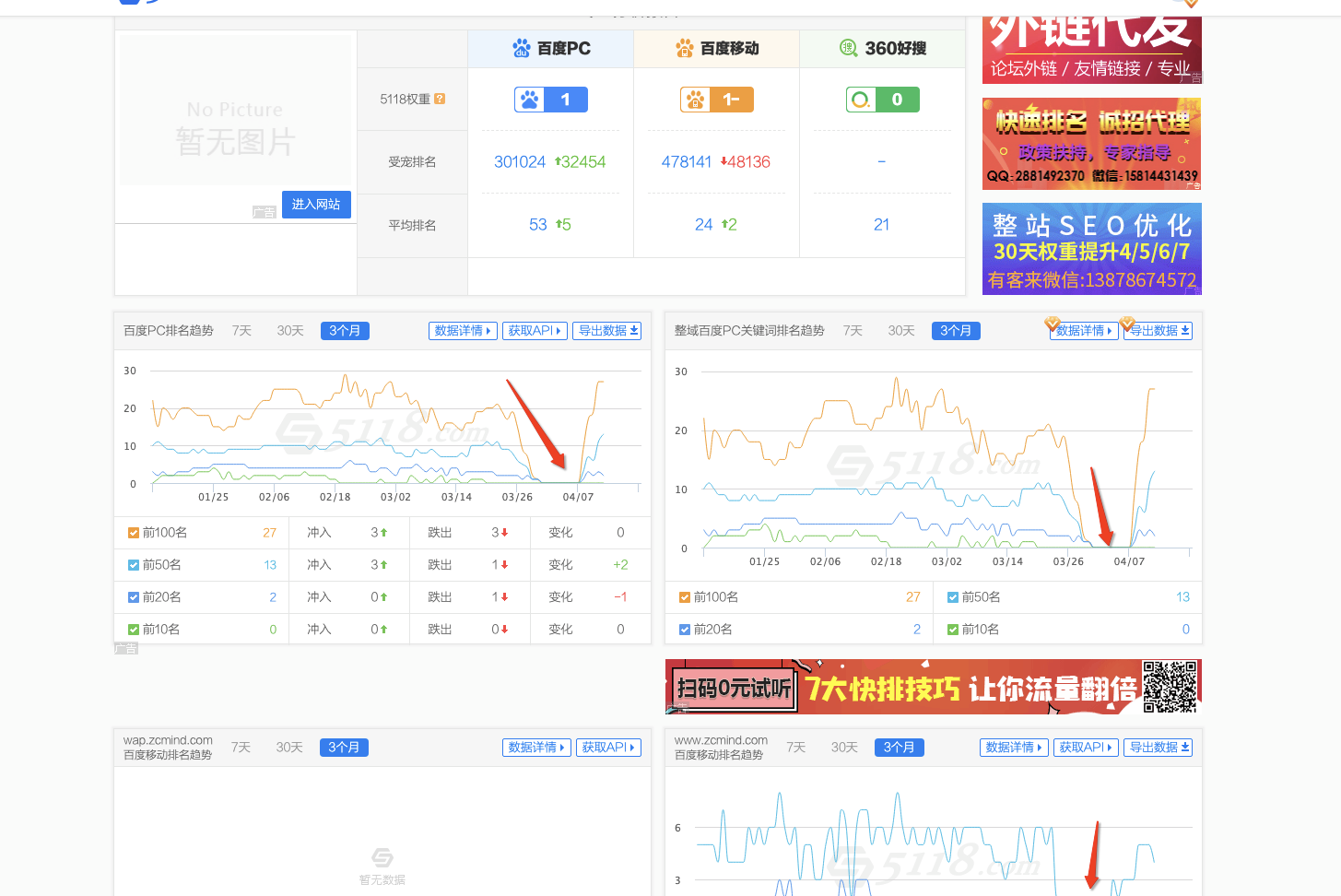Click the 前50名 变化 value +2
Viewport: 1341px width, 896px height.
[x=620, y=565]
